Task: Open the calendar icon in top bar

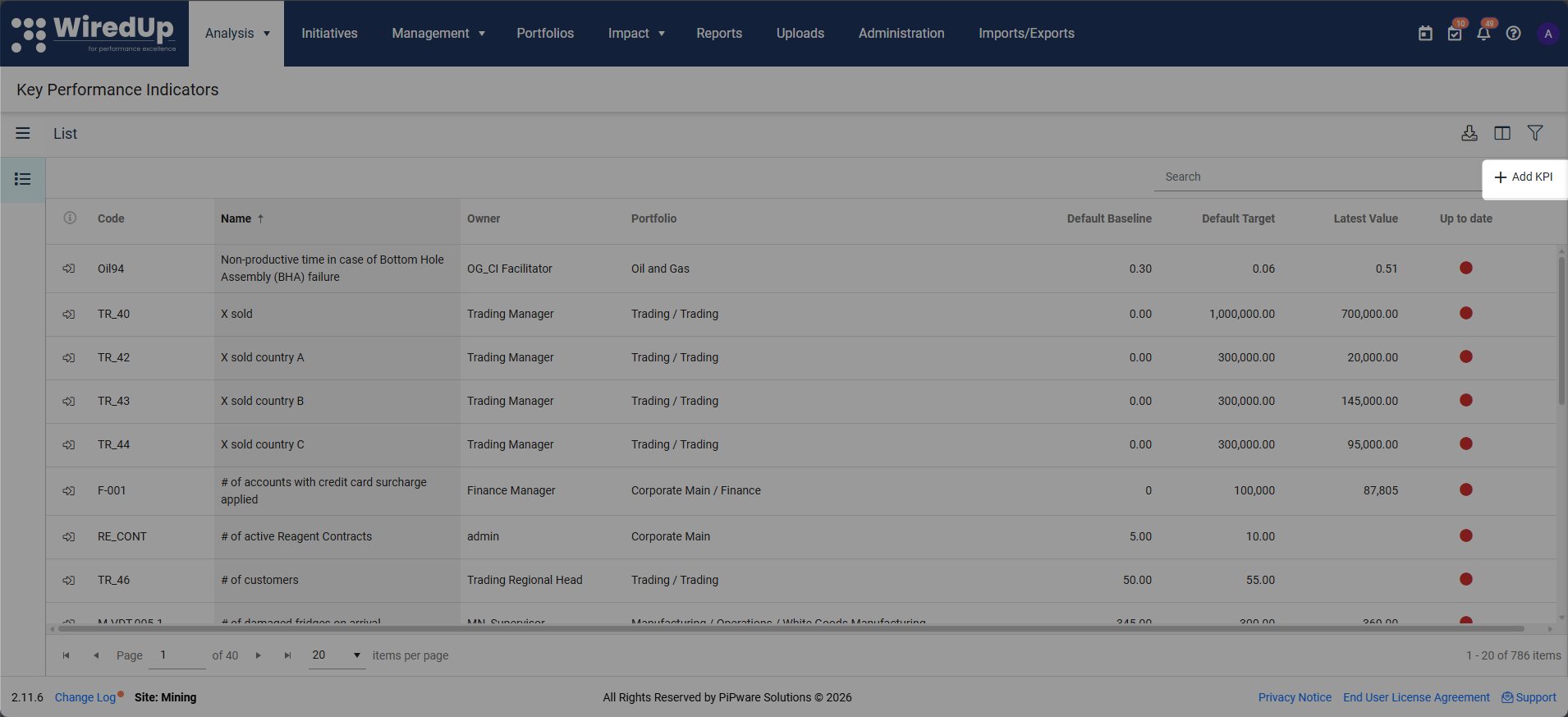Action: [x=1425, y=34]
